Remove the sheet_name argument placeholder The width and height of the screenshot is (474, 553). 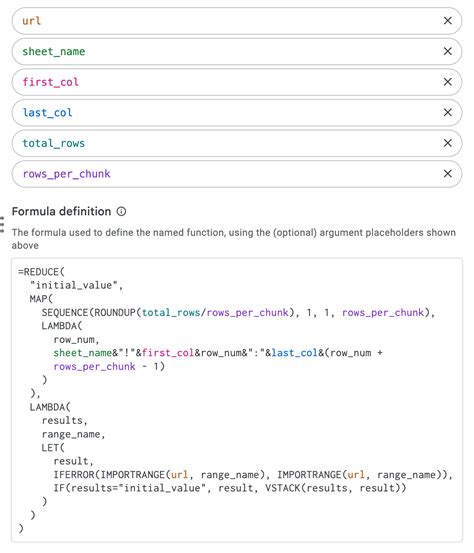coord(448,51)
